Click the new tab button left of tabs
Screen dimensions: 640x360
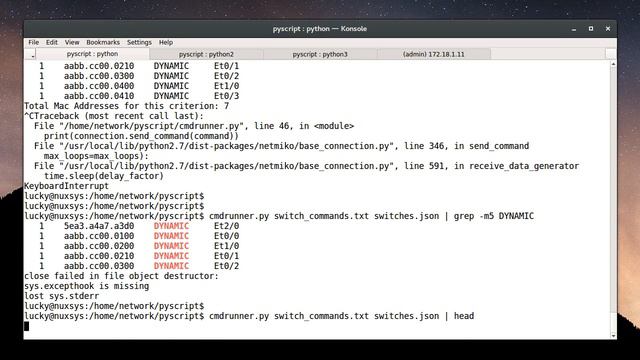[x=31, y=54]
